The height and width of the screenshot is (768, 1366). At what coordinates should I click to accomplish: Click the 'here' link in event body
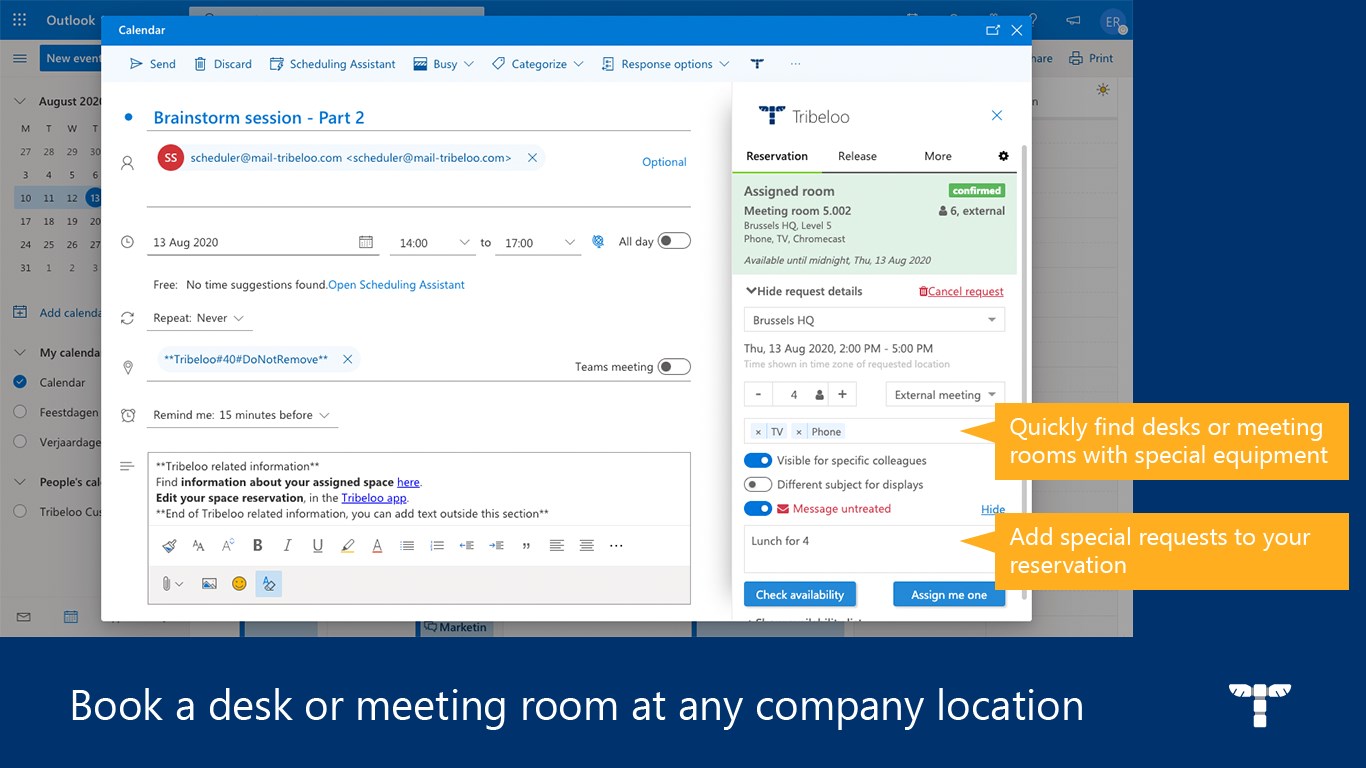(x=408, y=482)
